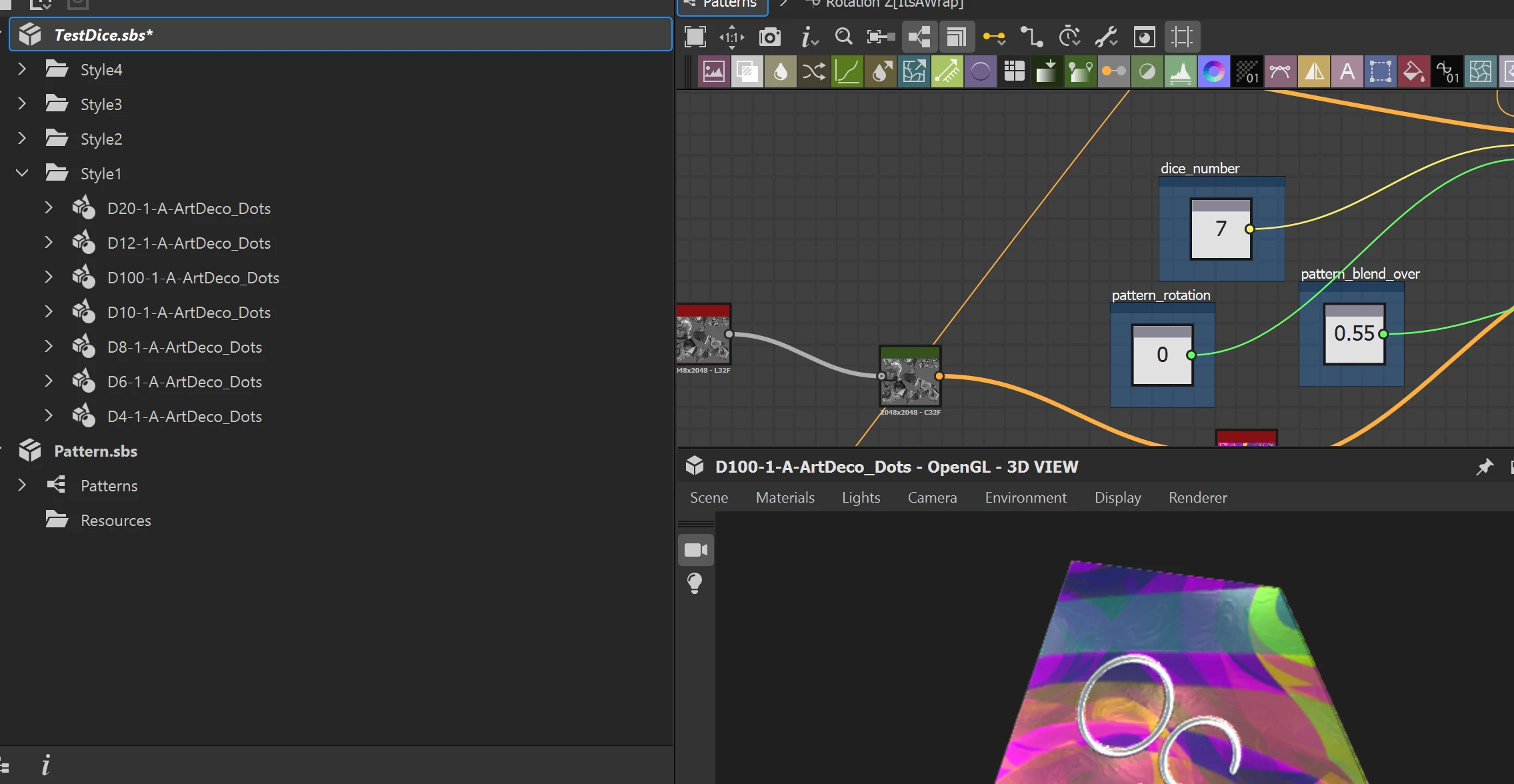Toggle the light bulb in 3D view
Screen dimensions: 1514x784
pyautogui.click(x=695, y=583)
